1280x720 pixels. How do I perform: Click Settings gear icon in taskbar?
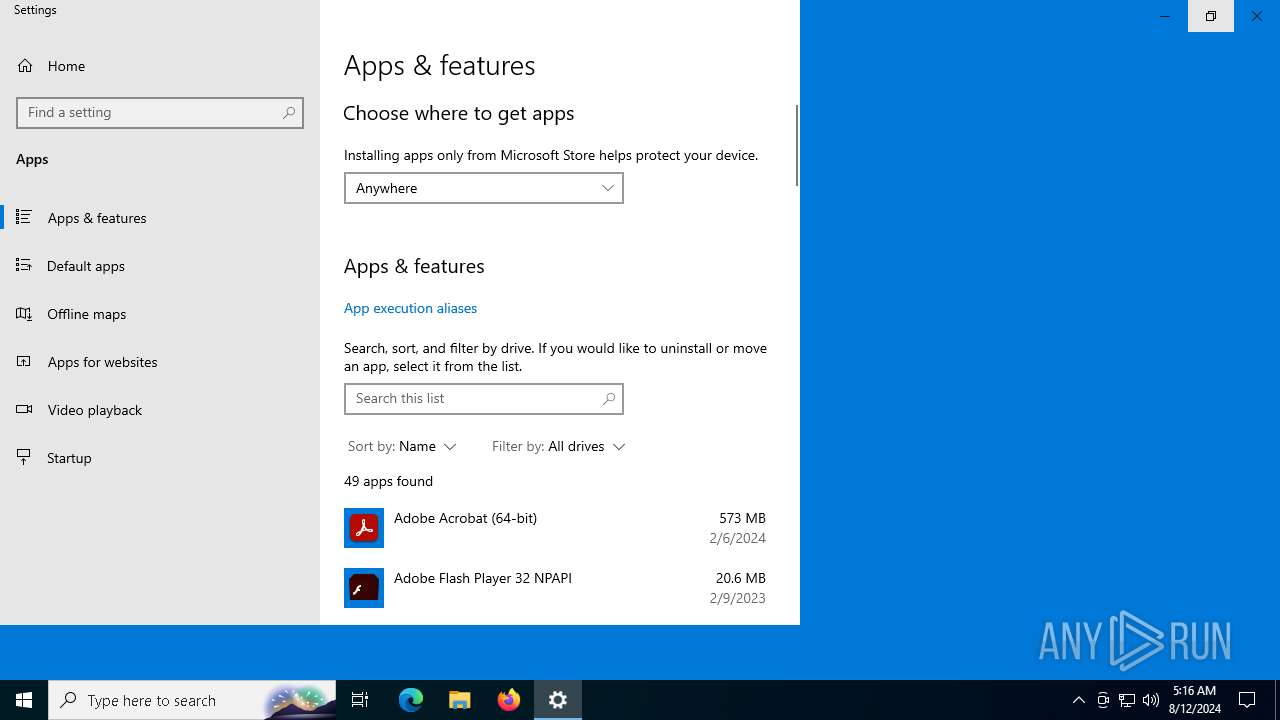click(558, 700)
